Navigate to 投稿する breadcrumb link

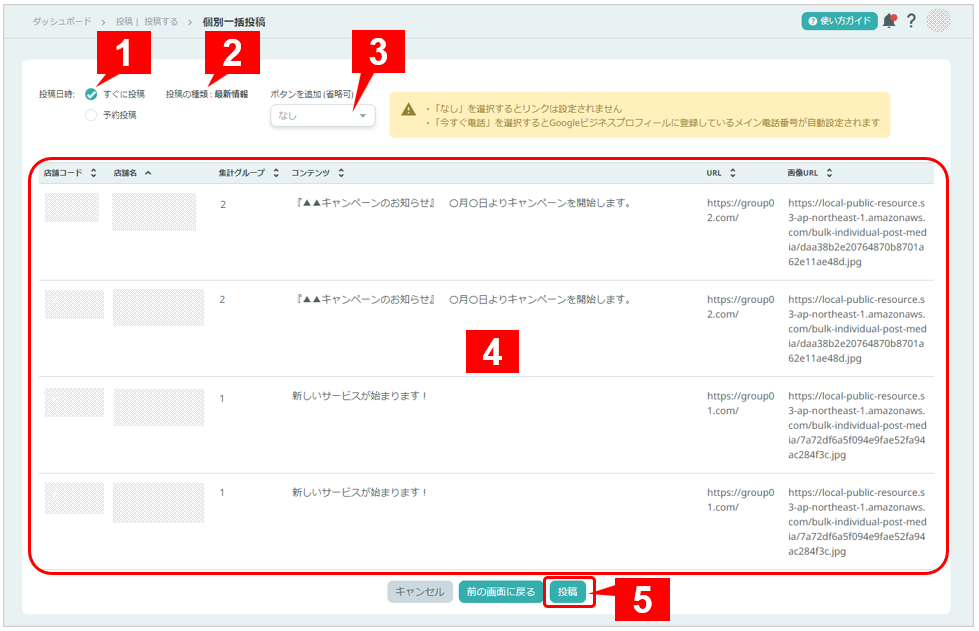[162, 21]
